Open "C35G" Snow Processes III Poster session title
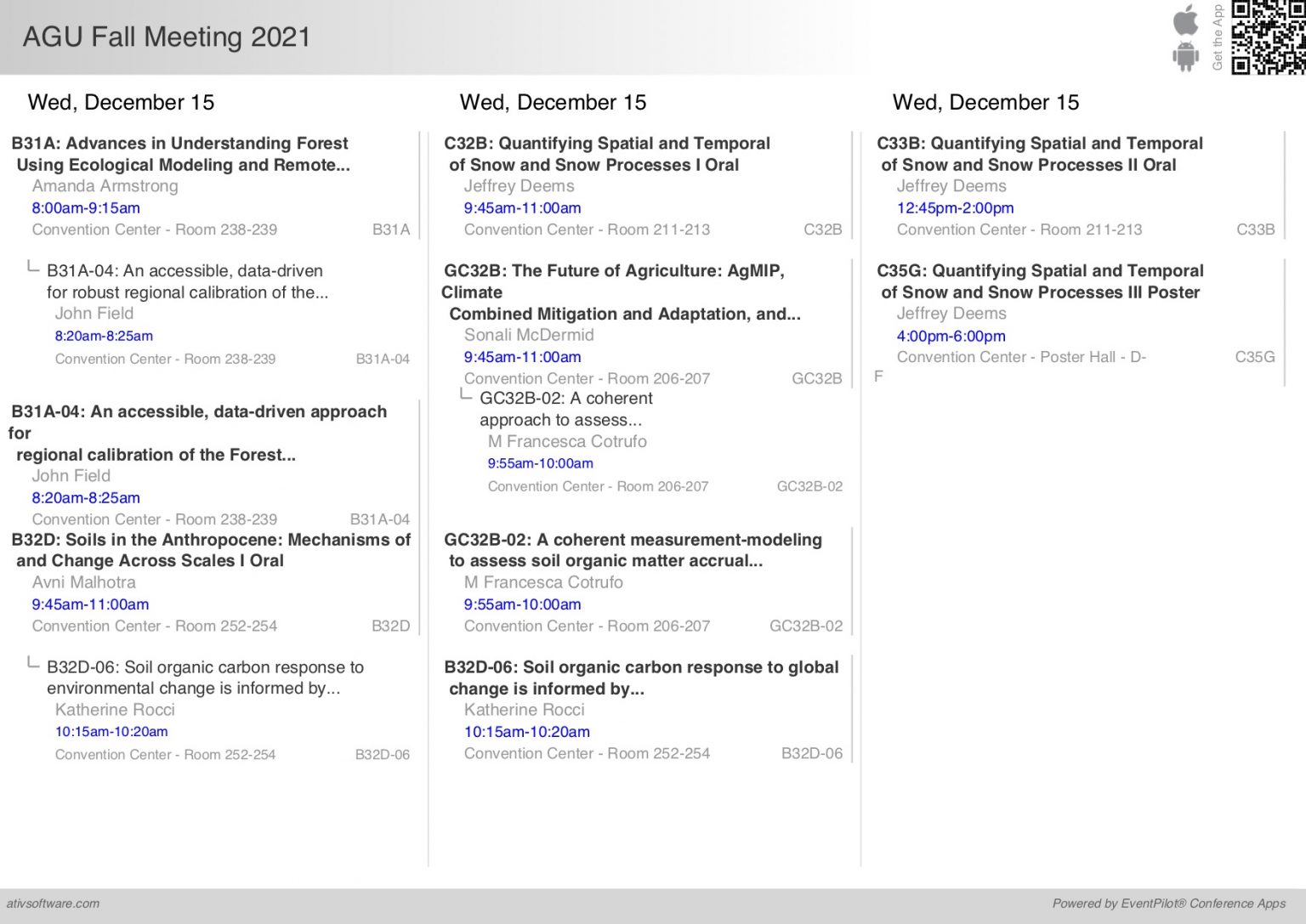 point(1040,281)
